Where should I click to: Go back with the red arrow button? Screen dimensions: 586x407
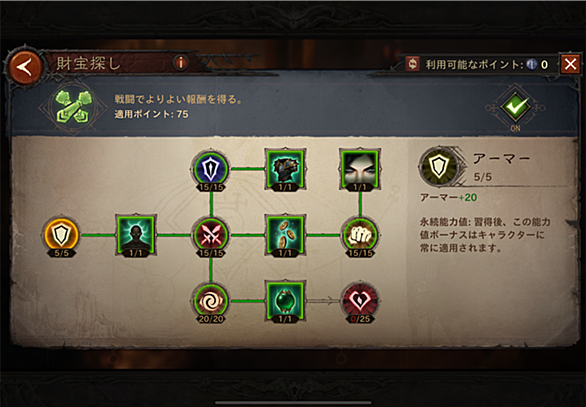coord(25,68)
